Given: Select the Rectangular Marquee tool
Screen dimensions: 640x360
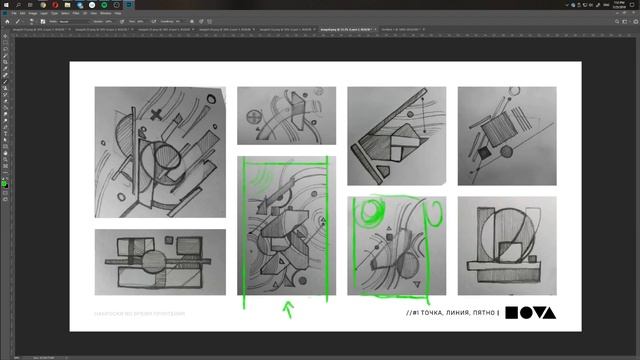Looking at the screenshot, I should point(5,42).
